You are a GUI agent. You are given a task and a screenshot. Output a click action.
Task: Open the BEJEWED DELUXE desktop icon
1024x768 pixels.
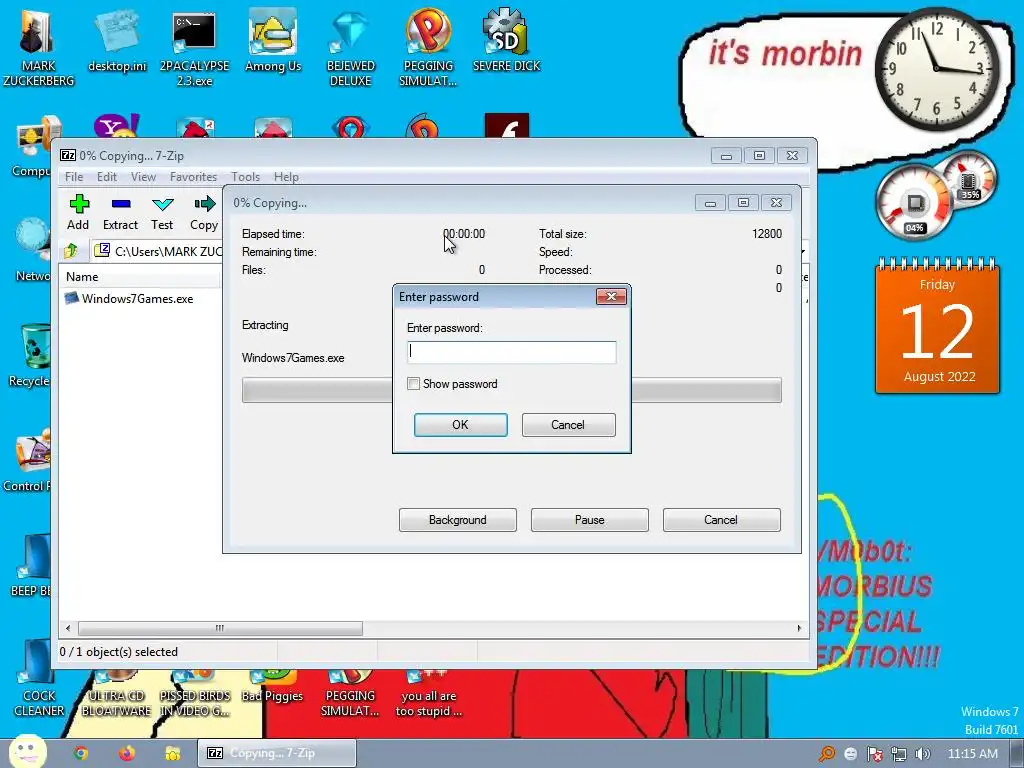pos(350,48)
